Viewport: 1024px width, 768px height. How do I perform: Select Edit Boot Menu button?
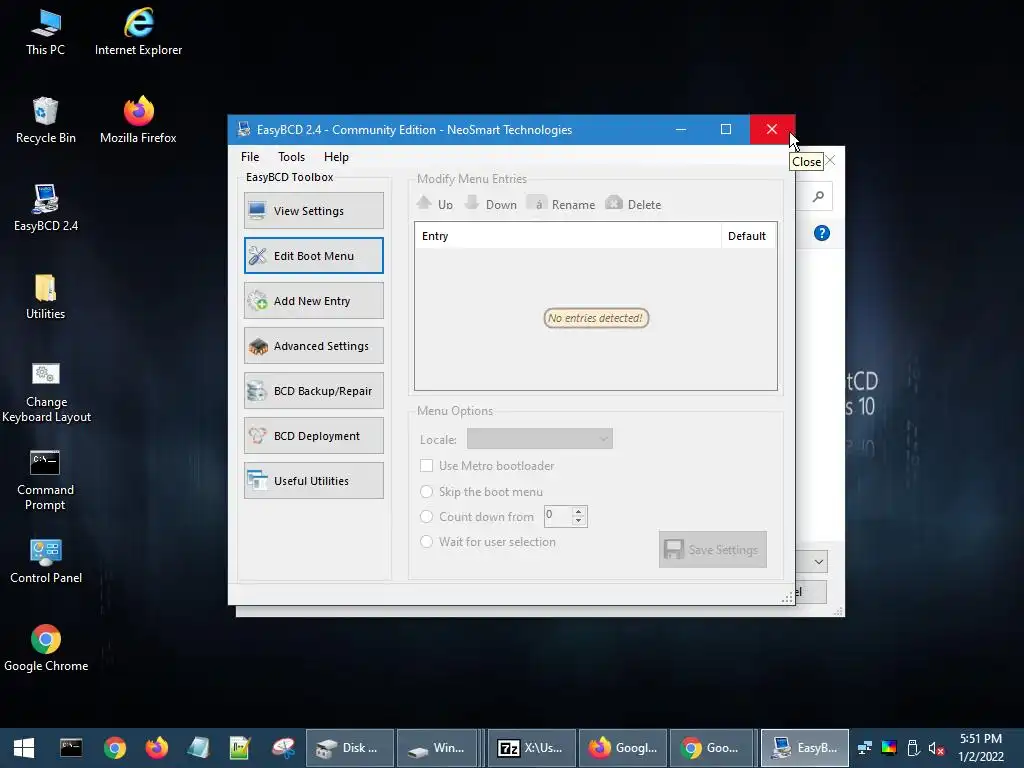(313, 255)
